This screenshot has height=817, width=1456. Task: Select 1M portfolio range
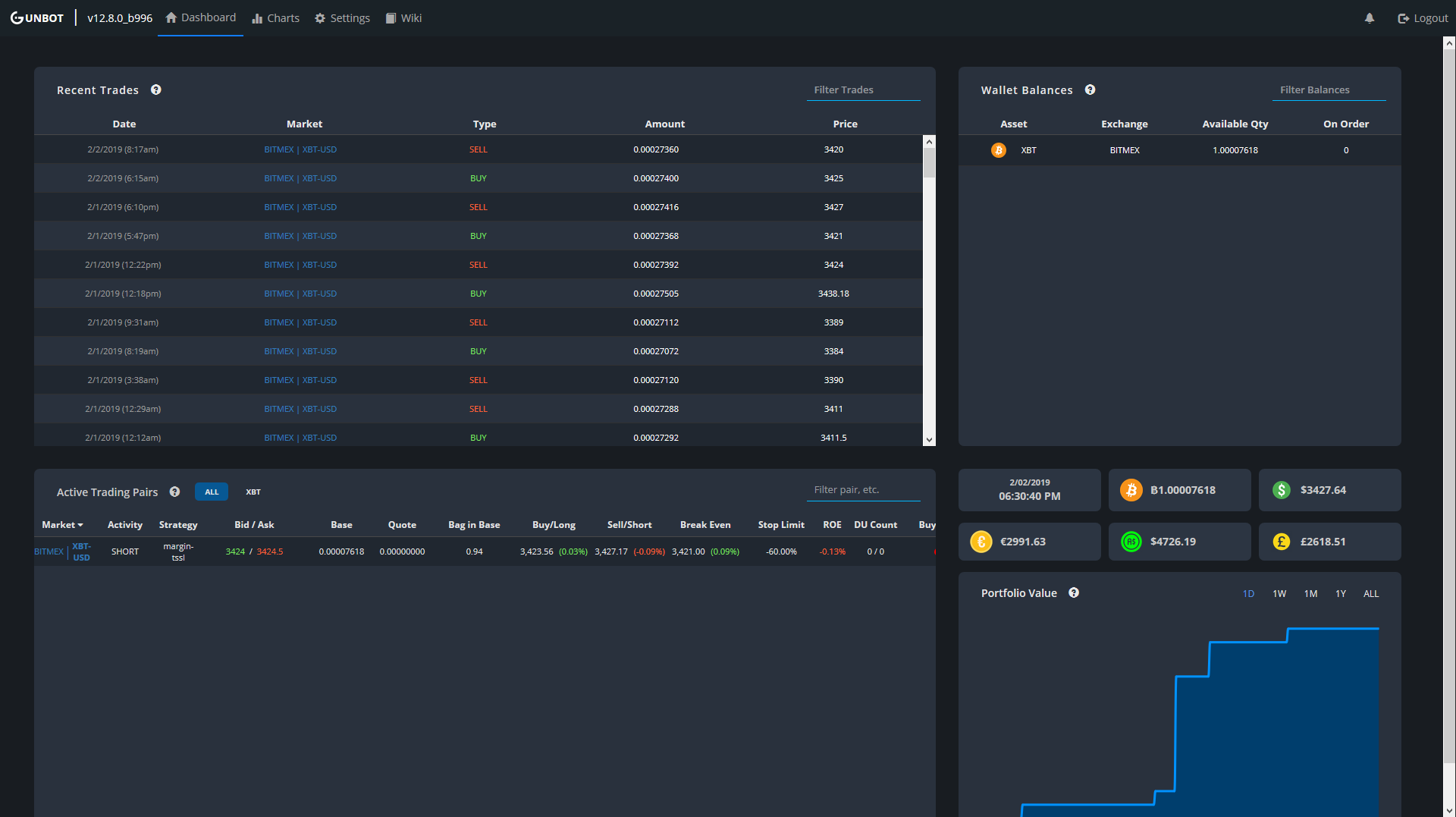point(1310,594)
